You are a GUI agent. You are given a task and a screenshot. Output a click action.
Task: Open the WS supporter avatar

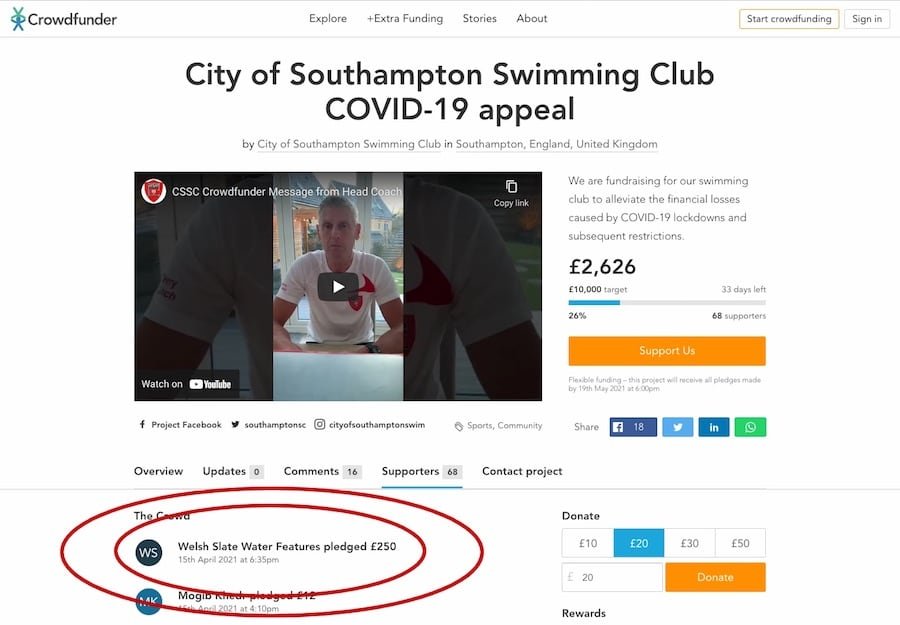149,553
